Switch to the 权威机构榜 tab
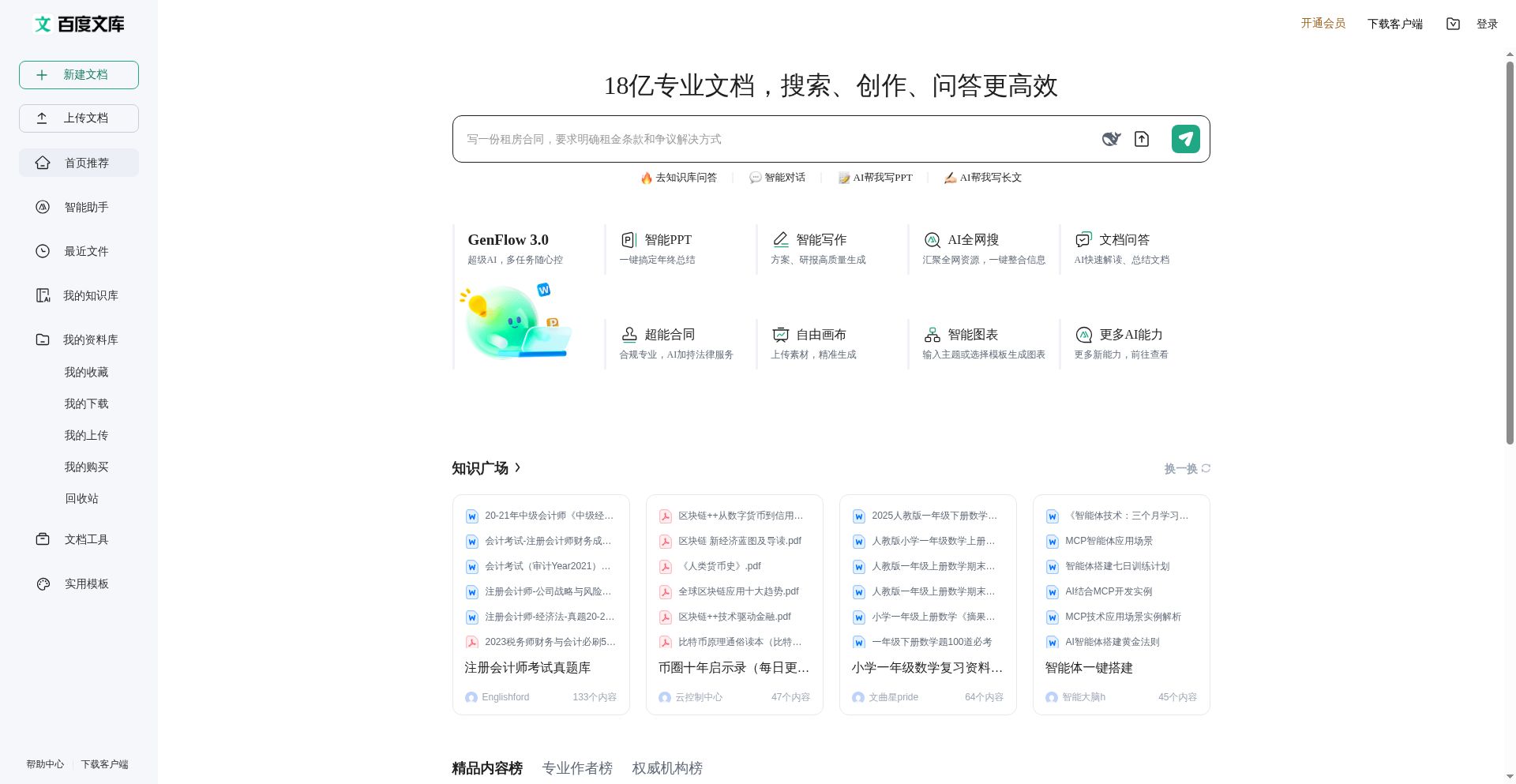The image size is (1516, 784). pyautogui.click(x=666, y=767)
